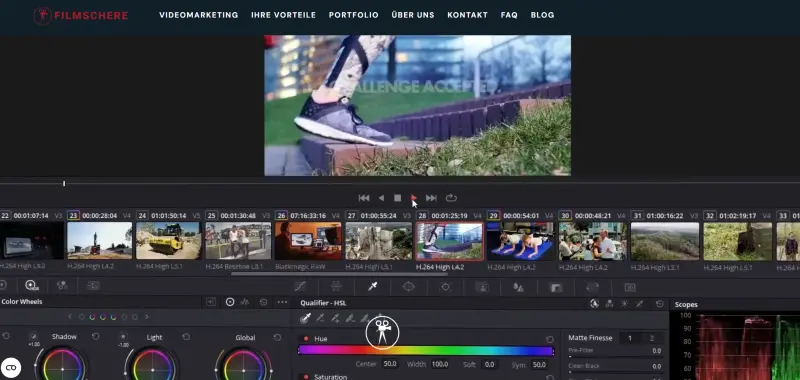Edit the Hue Soft value 0.0
Image resolution: width=800 pixels, height=380 pixels.
[x=490, y=364]
